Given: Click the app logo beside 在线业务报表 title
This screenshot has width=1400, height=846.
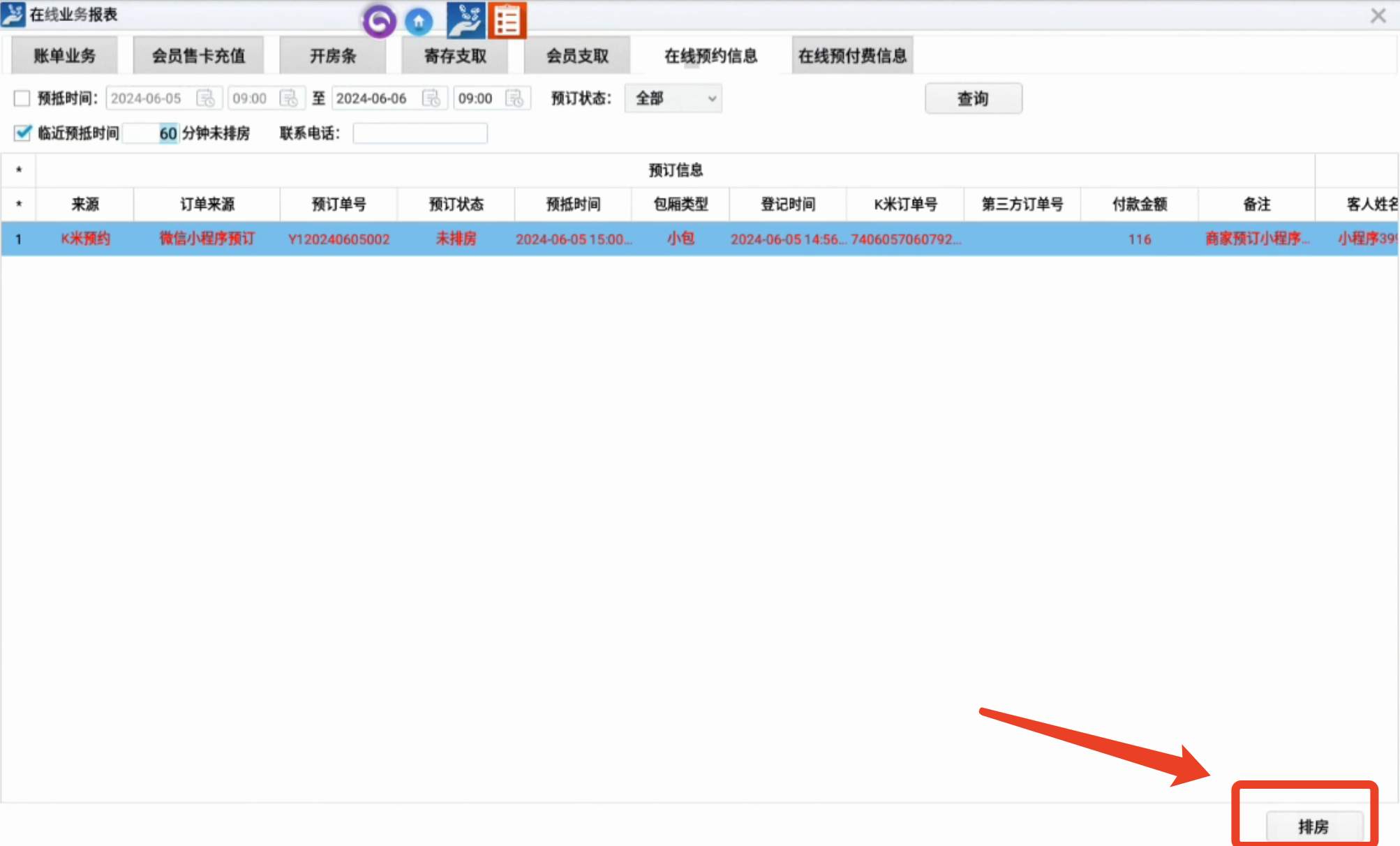Looking at the screenshot, I should 13,14.
